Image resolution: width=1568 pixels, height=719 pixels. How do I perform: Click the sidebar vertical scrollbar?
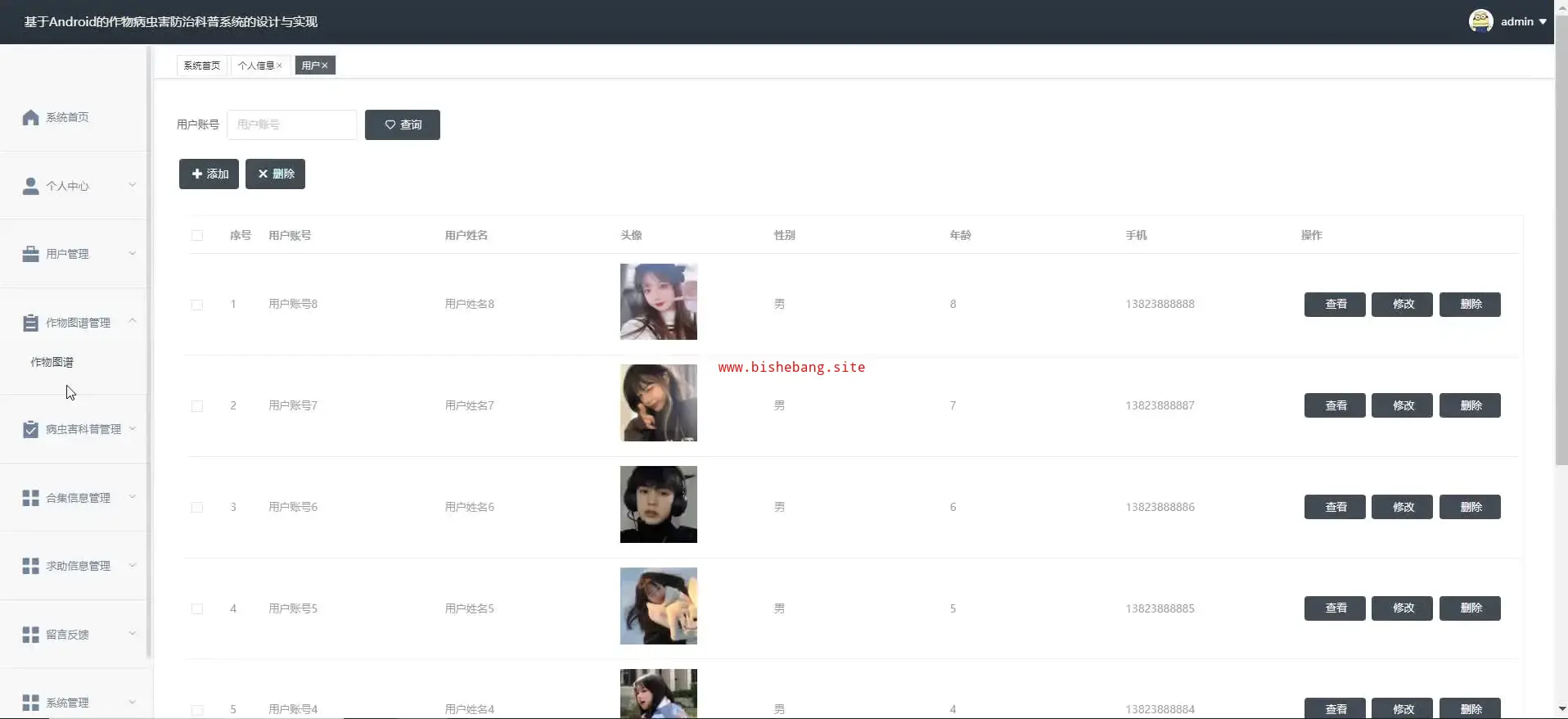tap(149, 352)
